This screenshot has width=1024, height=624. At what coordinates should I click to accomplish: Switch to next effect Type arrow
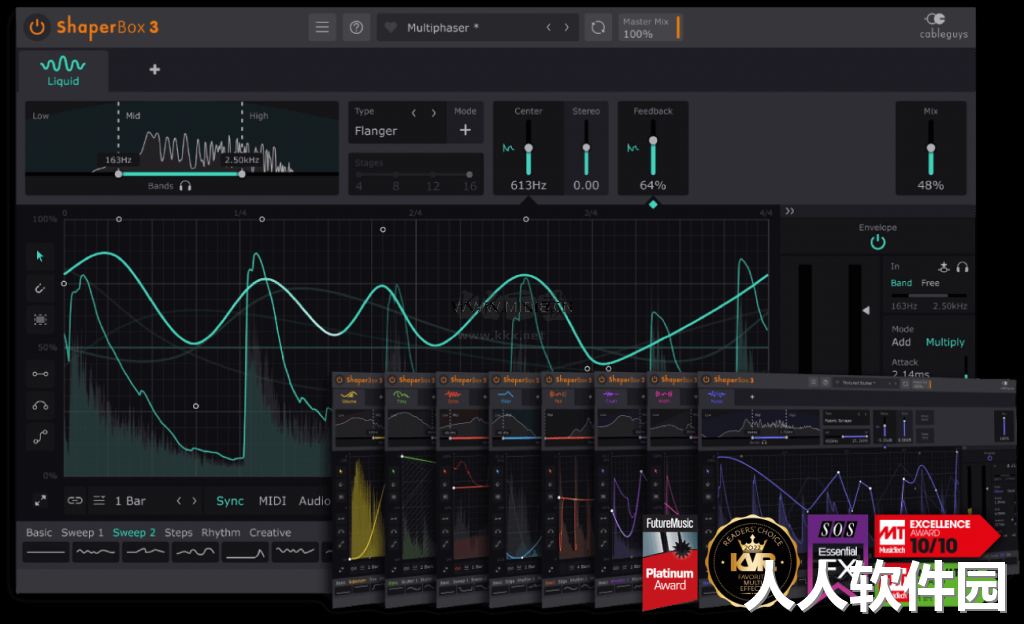point(433,113)
